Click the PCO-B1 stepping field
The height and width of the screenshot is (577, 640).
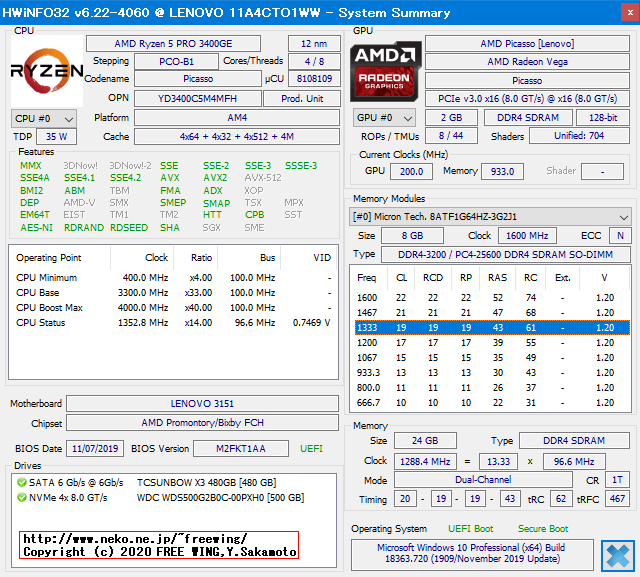(176, 62)
